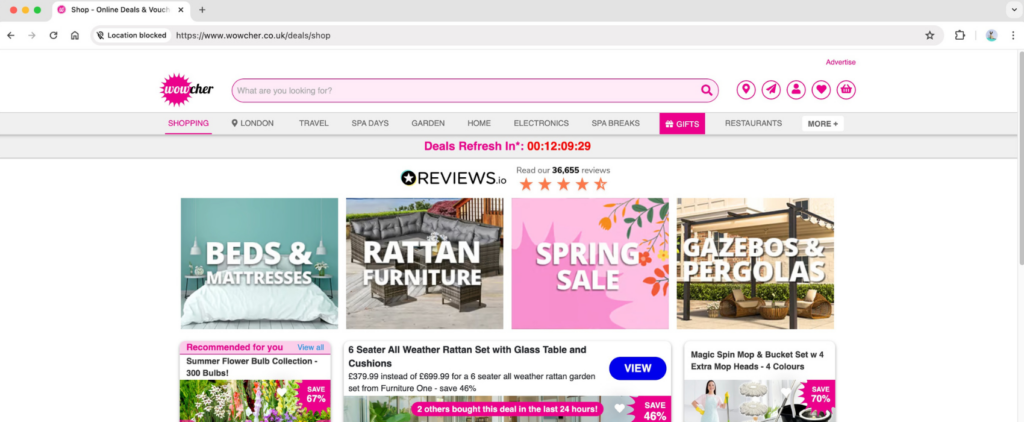Favourite the flower bulb deal heart
The height and width of the screenshot is (422, 1024).
coord(282,392)
